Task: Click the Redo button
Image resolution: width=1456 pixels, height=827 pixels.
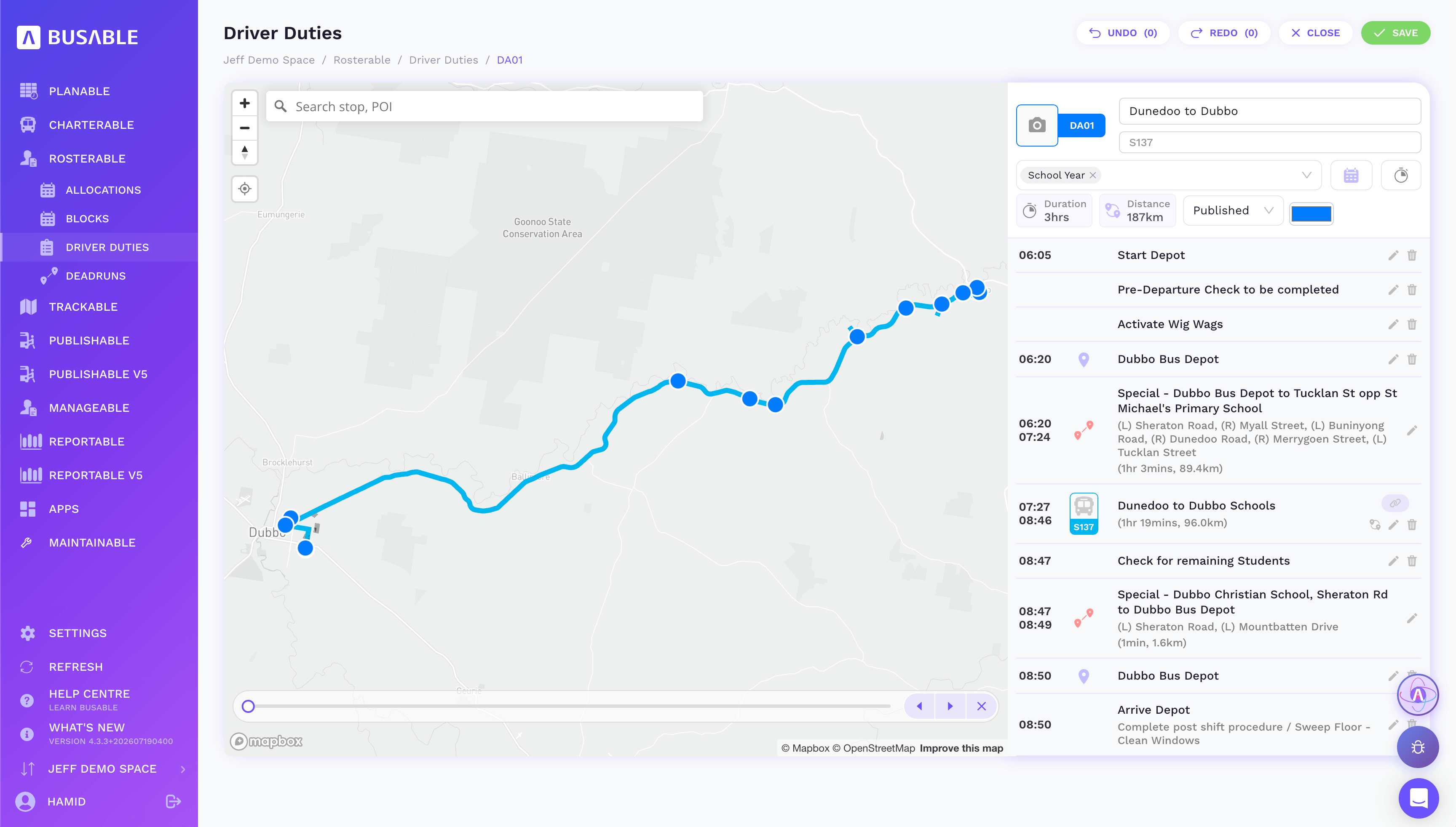Action: (x=1224, y=33)
